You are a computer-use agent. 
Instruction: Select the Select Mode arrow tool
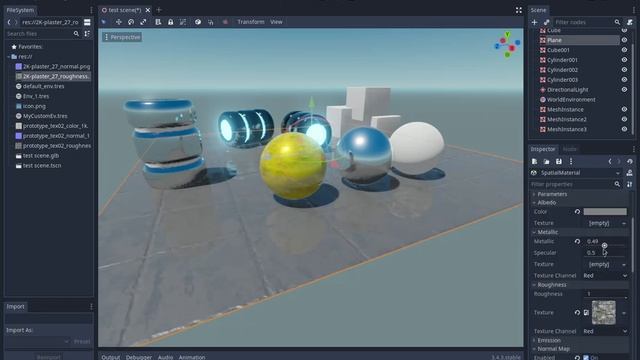click(x=104, y=22)
